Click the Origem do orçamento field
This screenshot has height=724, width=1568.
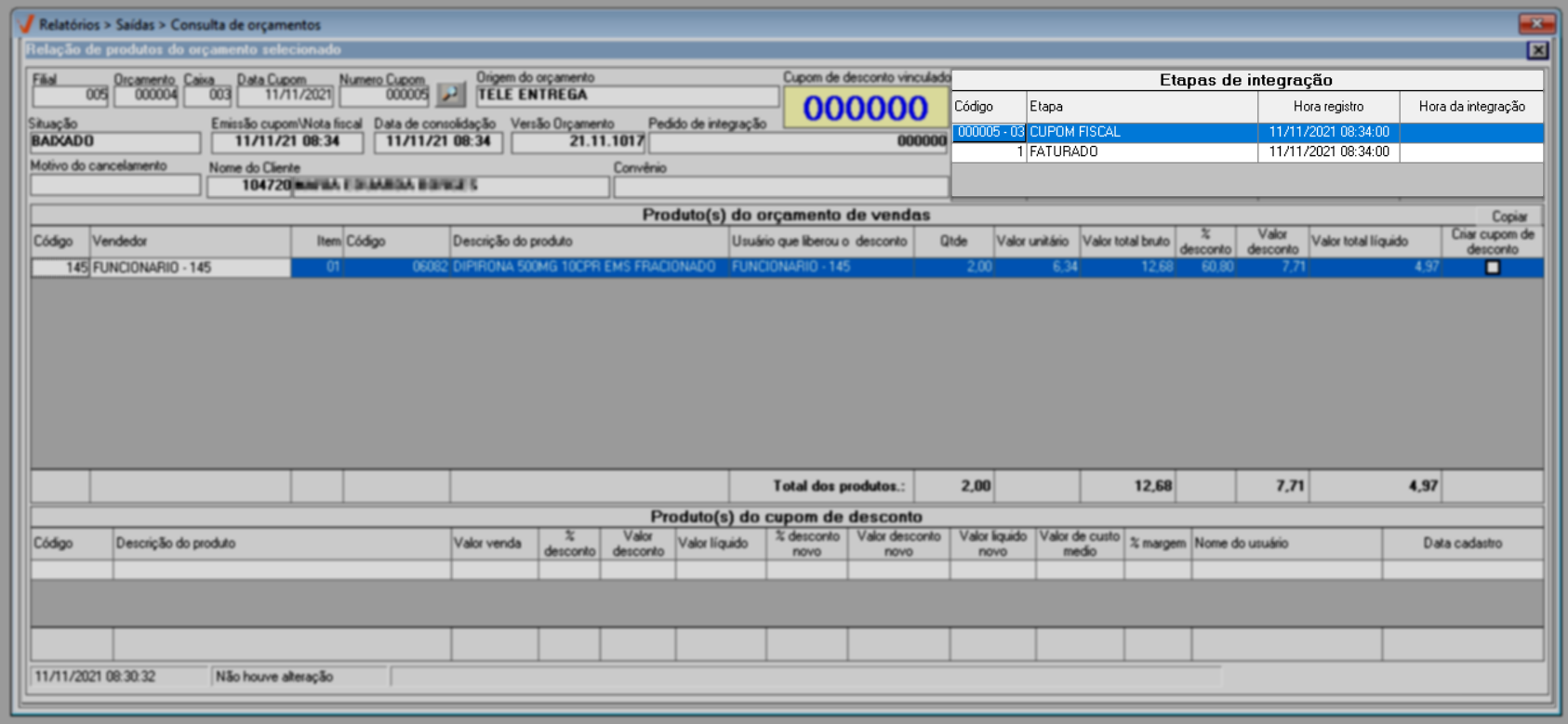coord(627,96)
